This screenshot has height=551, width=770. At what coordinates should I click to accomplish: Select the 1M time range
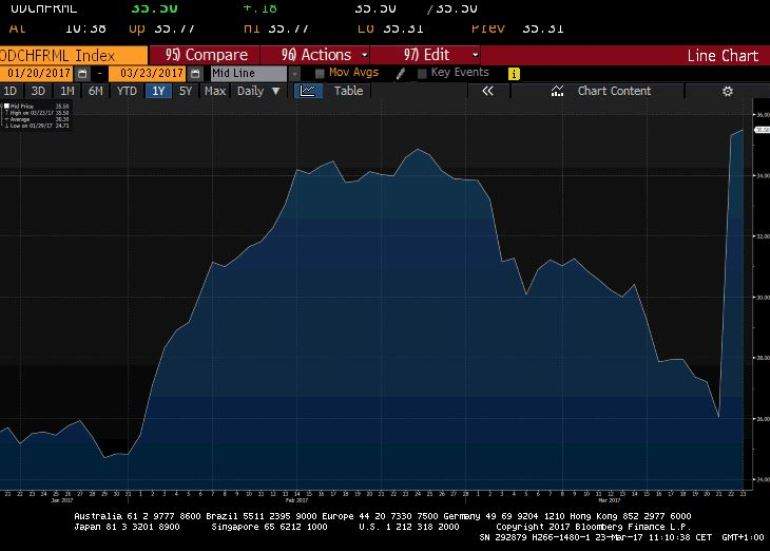click(67, 91)
